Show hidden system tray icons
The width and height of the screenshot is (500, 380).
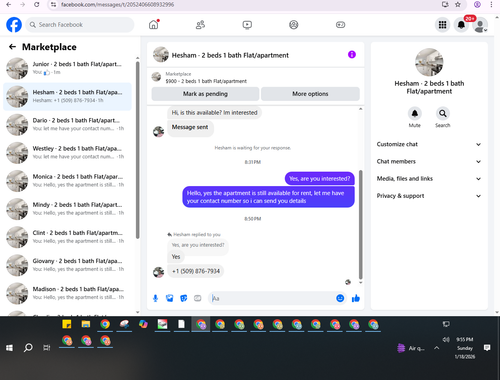437,348
